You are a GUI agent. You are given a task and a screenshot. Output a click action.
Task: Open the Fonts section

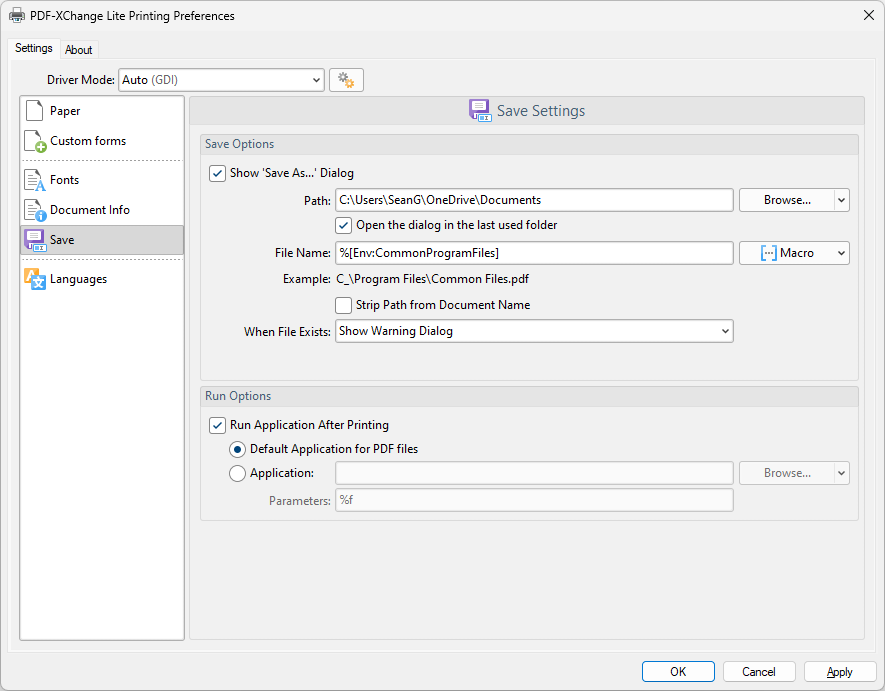click(102, 180)
